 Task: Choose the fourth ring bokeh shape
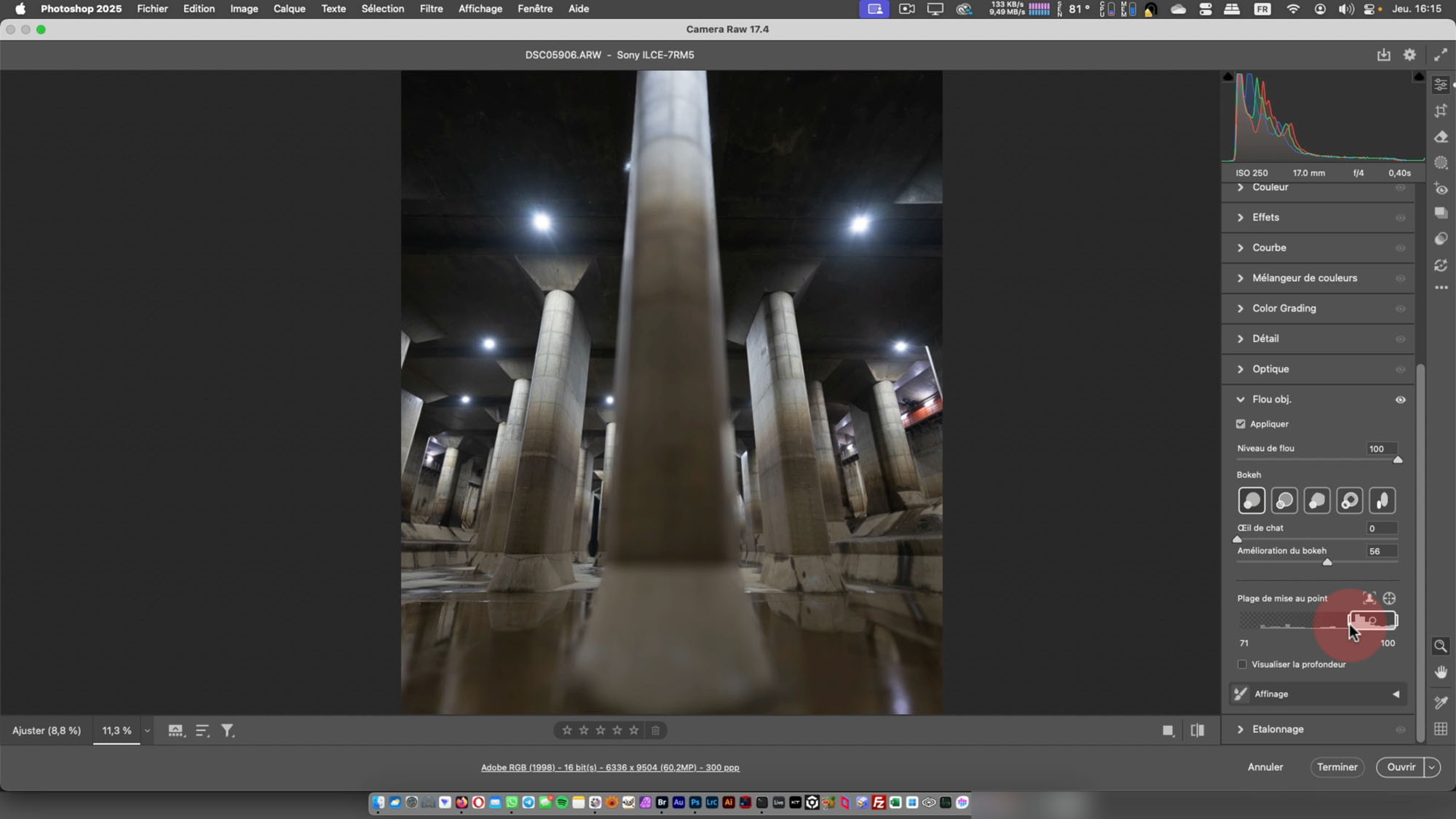tap(1350, 501)
